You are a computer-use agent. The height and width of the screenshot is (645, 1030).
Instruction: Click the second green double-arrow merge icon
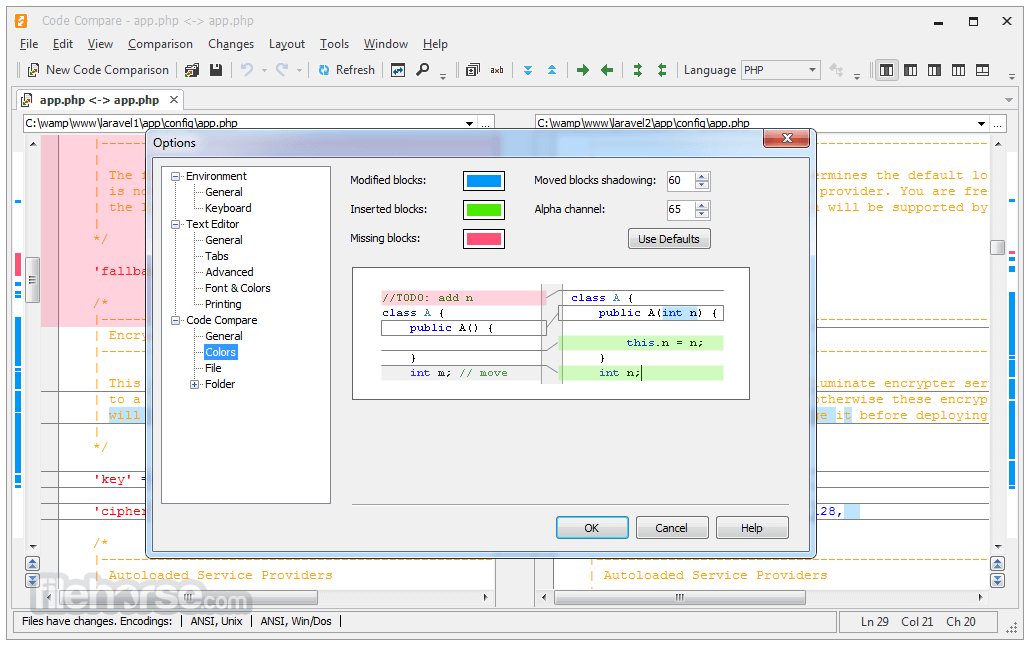[x=661, y=70]
